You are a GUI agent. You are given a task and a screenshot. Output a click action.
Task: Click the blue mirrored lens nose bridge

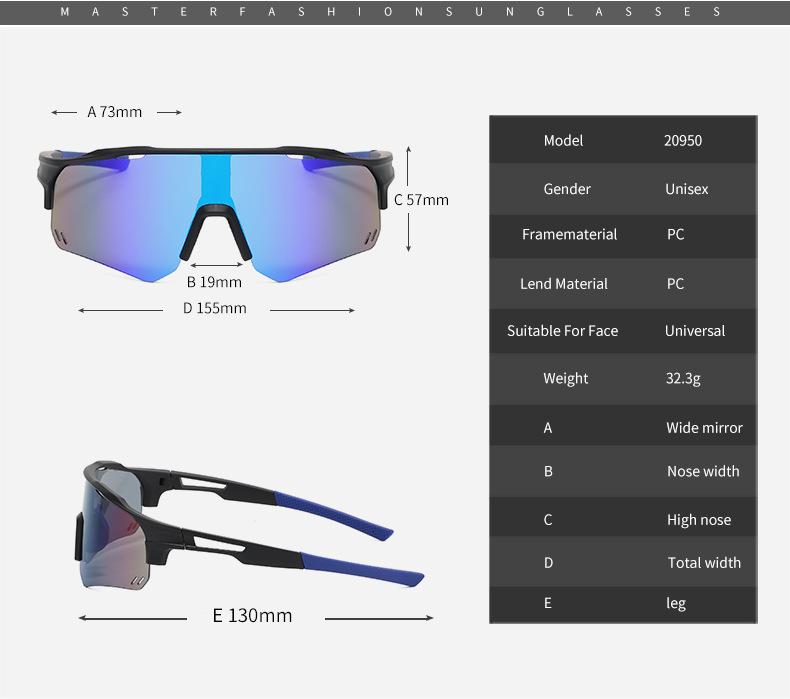pos(216,180)
